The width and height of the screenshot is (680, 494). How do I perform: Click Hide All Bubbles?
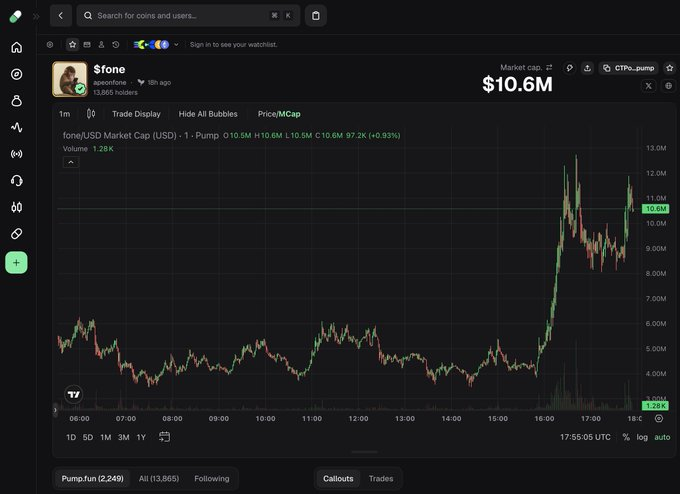pos(208,114)
